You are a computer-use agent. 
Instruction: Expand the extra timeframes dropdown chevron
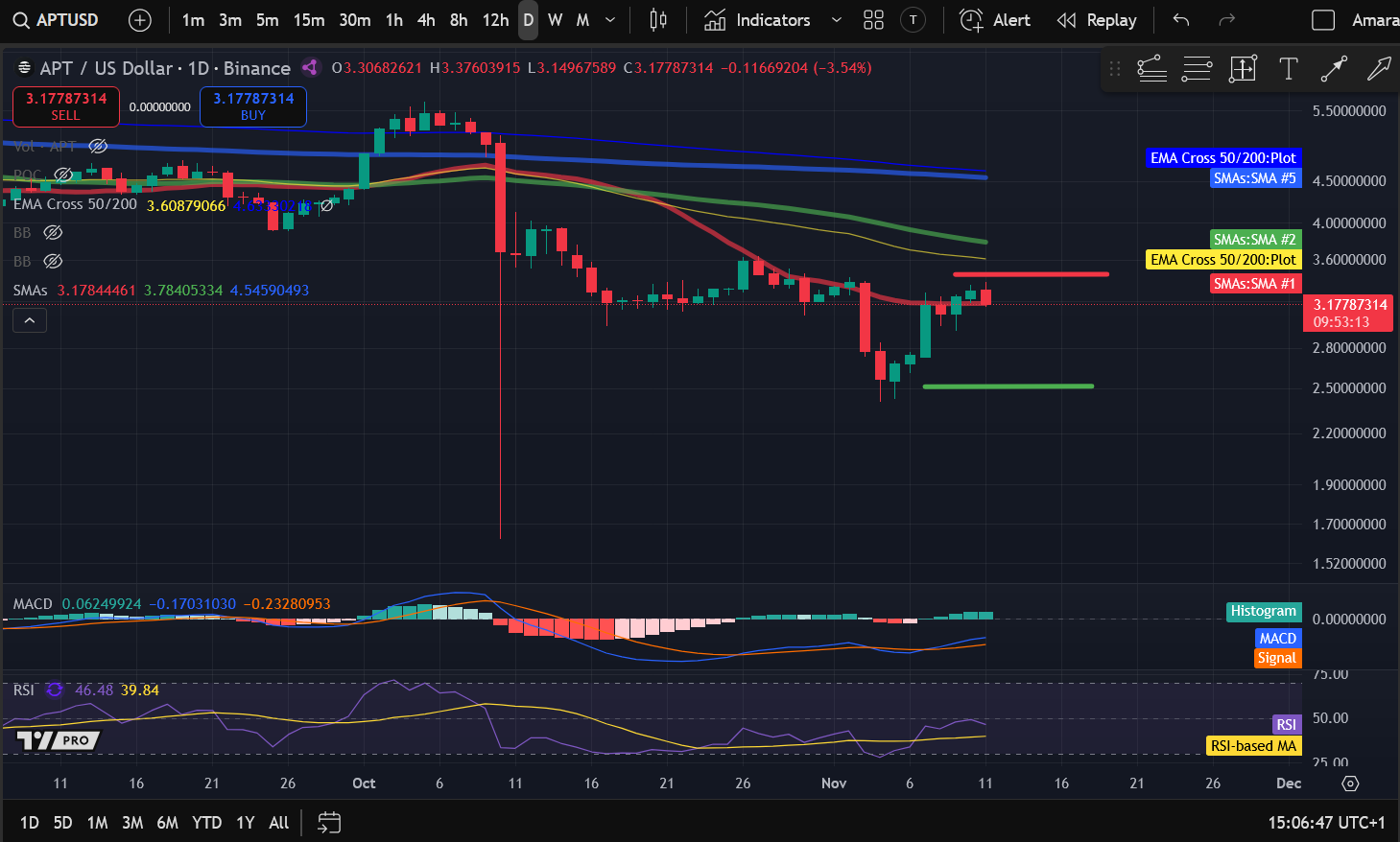click(x=608, y=19)
